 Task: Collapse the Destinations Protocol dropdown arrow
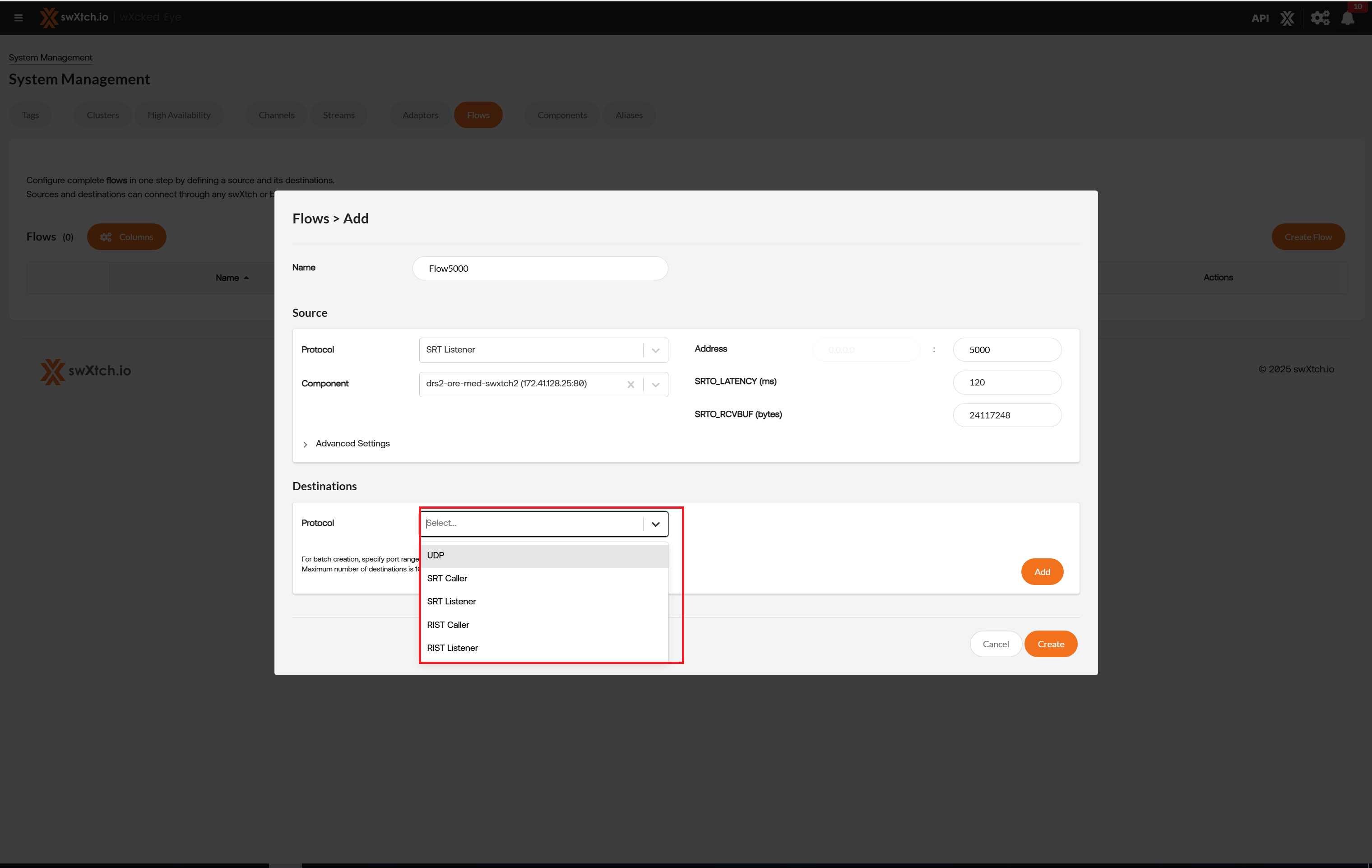(x=656, y=524)
